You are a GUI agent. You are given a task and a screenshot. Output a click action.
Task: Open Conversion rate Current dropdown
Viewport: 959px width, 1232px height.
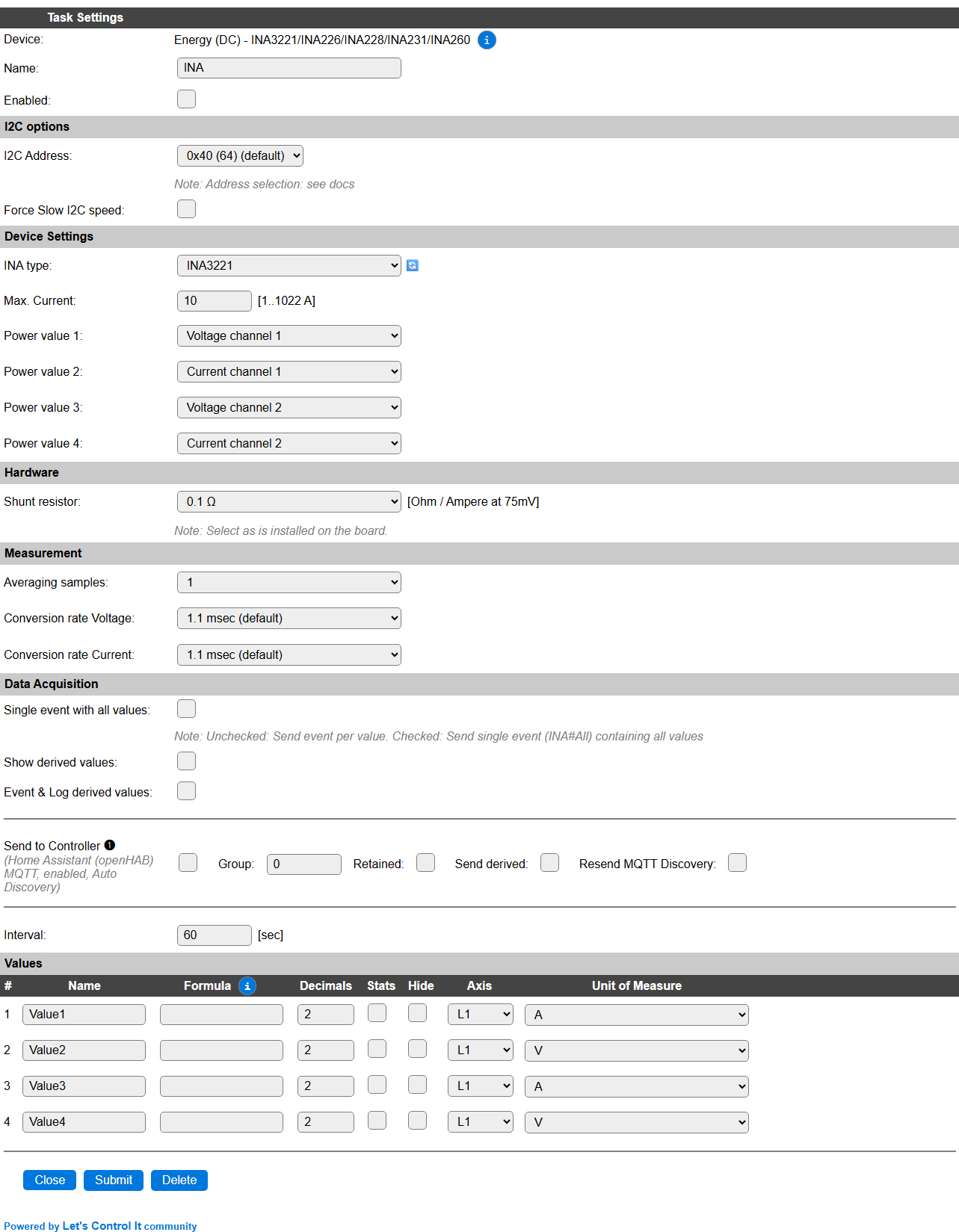coord(289,655)
